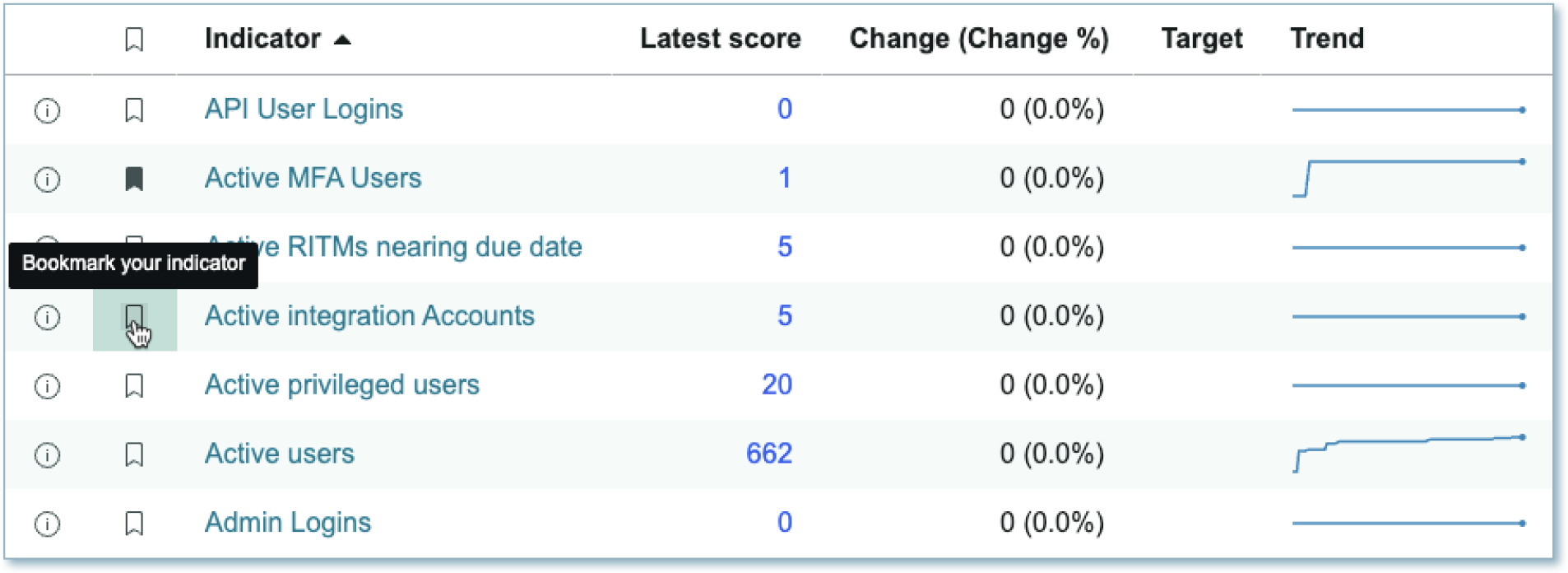Viewport: 1568px width, 573px height.
Task: Open the Admin Logins indicator link
Action: (287, 523)
